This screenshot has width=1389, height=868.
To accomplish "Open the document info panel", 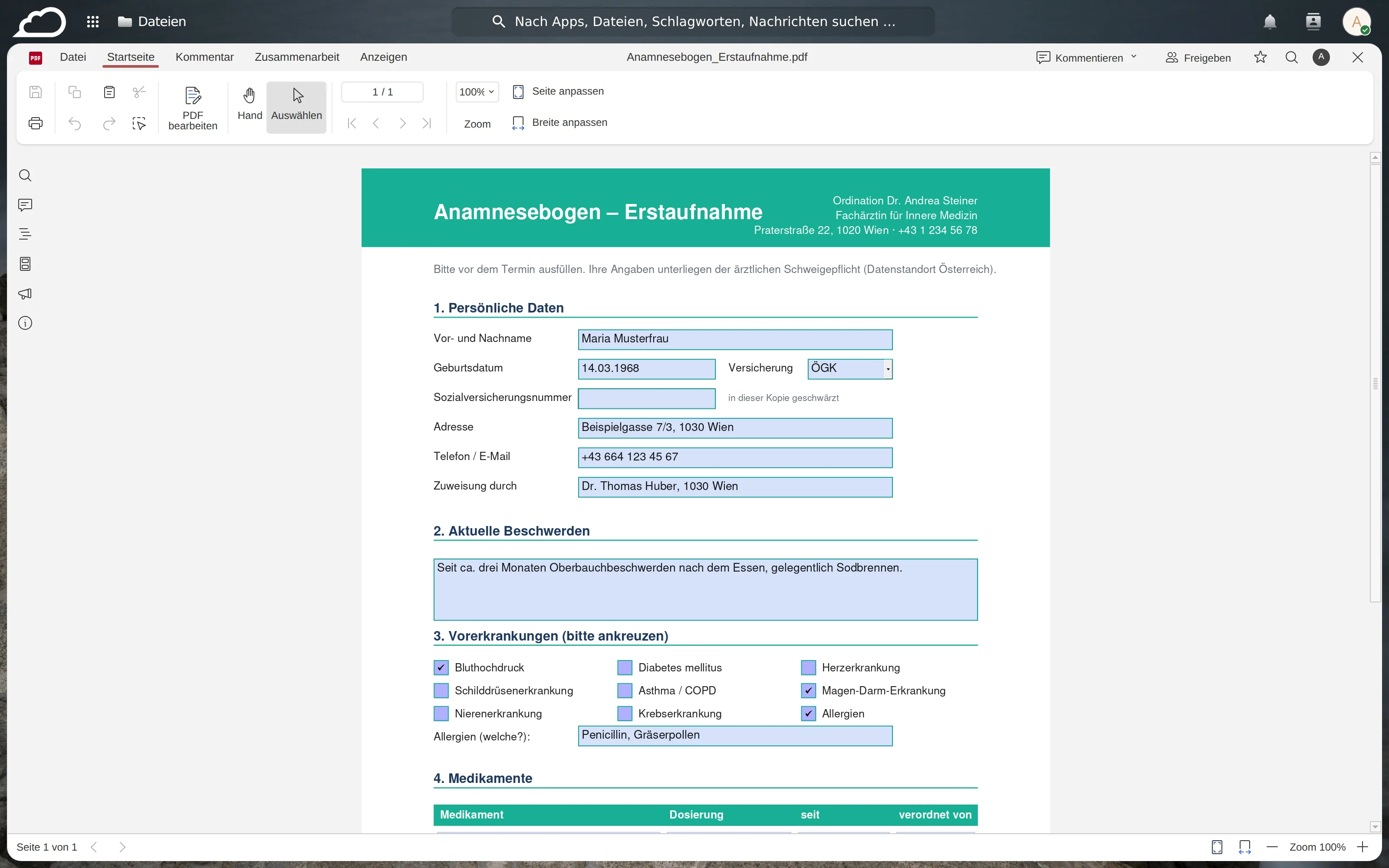I will click(25, 323).
